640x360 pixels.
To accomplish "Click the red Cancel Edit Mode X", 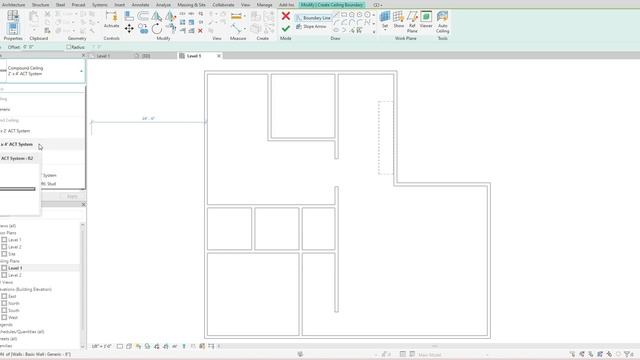I will (286, 16).
